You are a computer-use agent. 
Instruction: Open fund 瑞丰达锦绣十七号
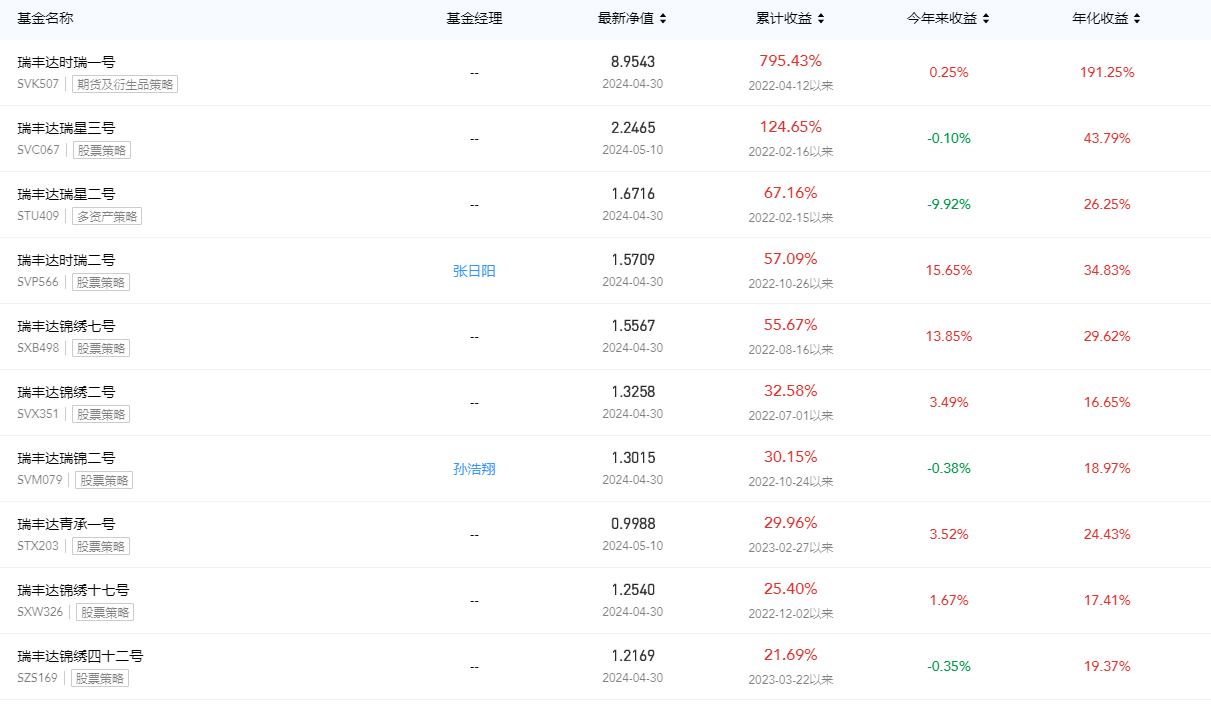(73, 590)
